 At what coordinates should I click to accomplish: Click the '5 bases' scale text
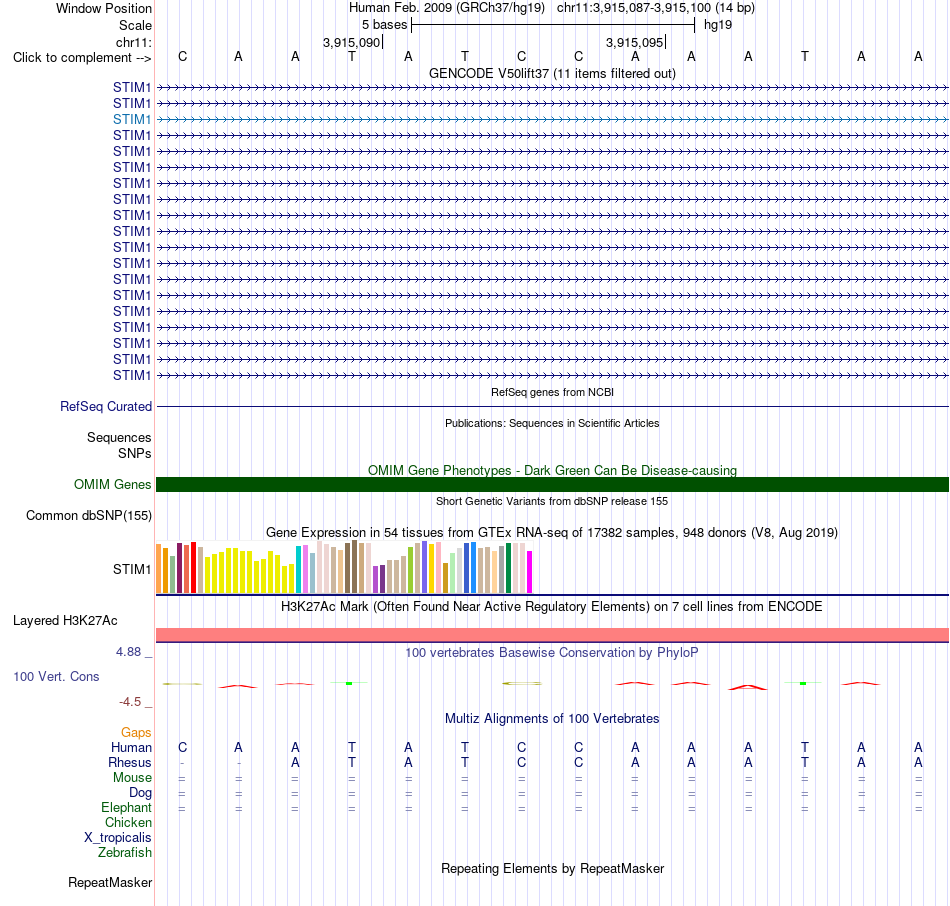[384, 25]
